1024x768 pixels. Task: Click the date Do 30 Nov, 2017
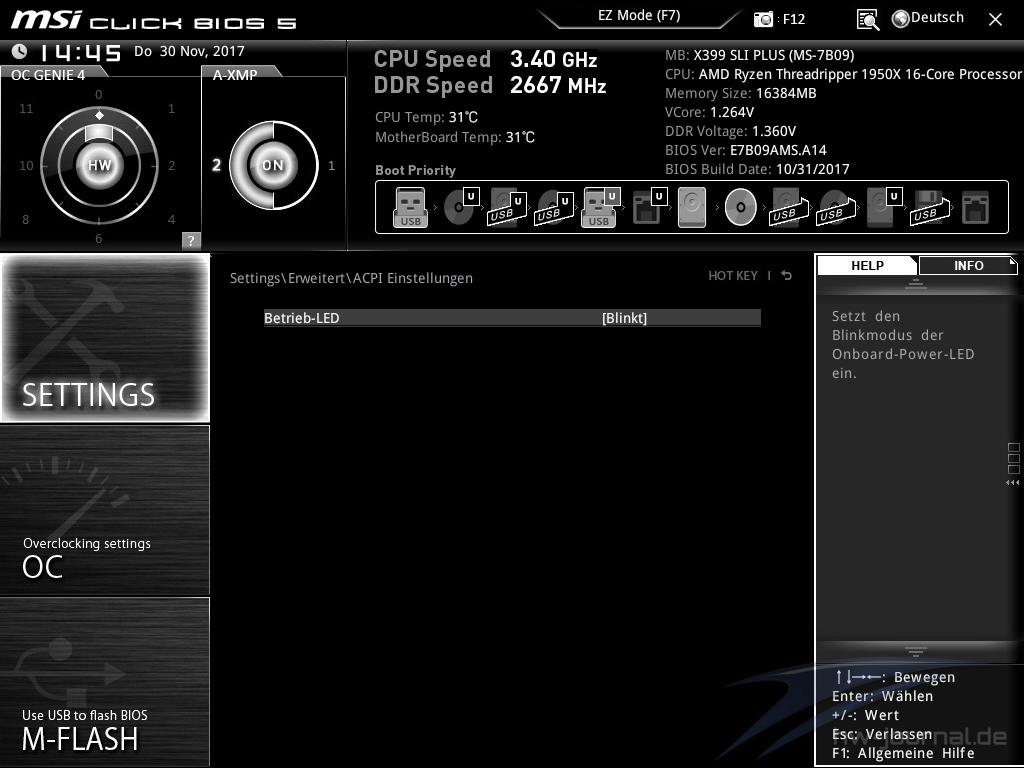(x=189, y=51)
